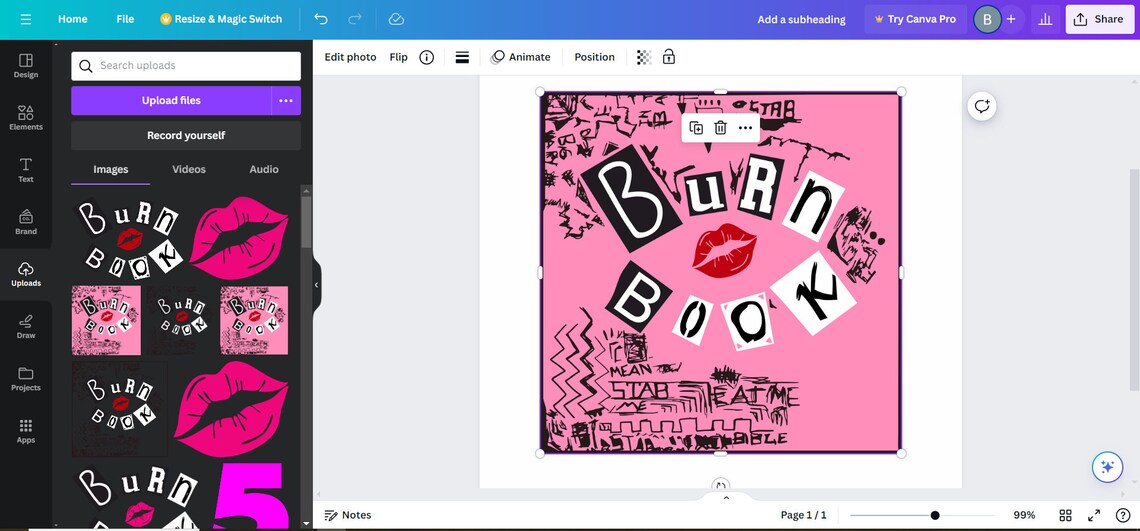The width and height of the screenshot is (1140, 531).
Task: Open the Animate option
Action: coord(521,57)
